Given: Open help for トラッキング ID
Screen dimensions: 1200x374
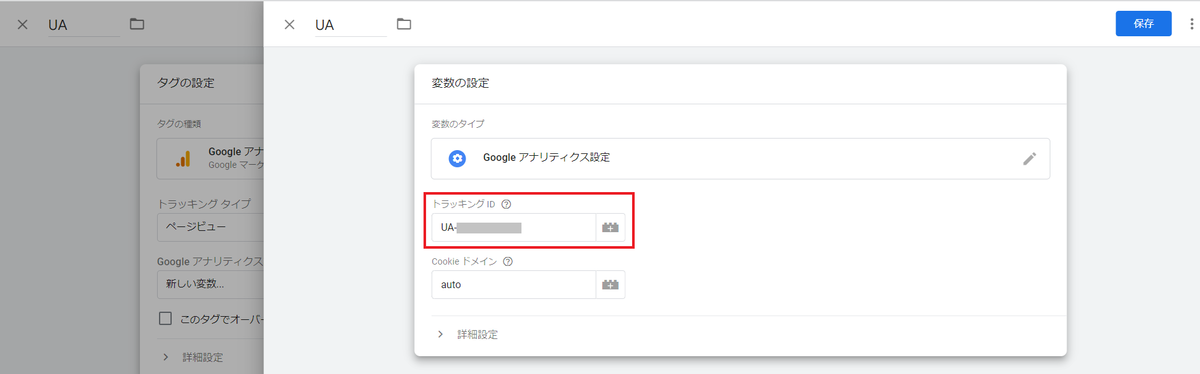Looking at the screenshot, I should click(x=506, y=204).
